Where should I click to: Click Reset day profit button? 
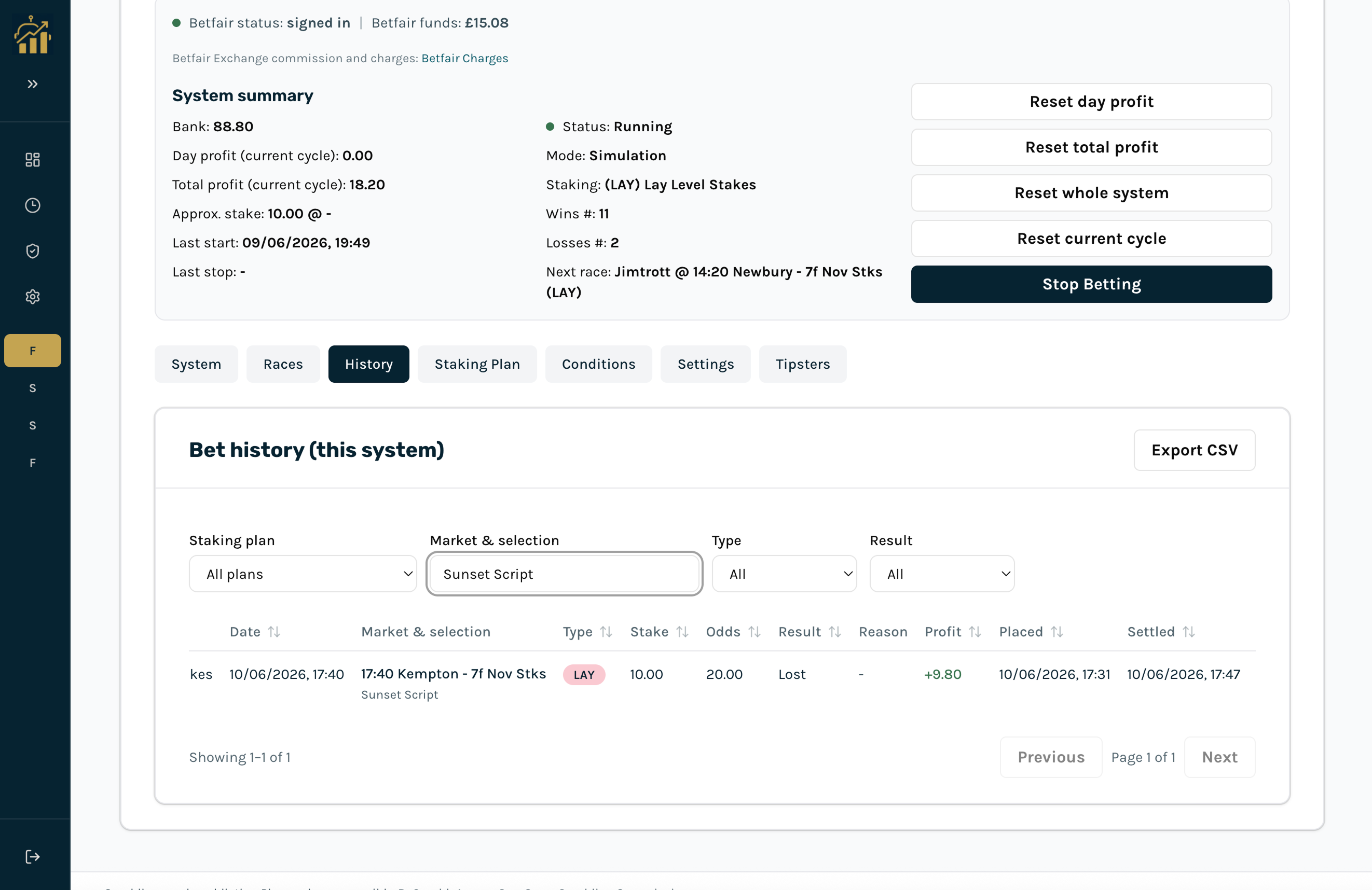click(x=1091, y=101)
